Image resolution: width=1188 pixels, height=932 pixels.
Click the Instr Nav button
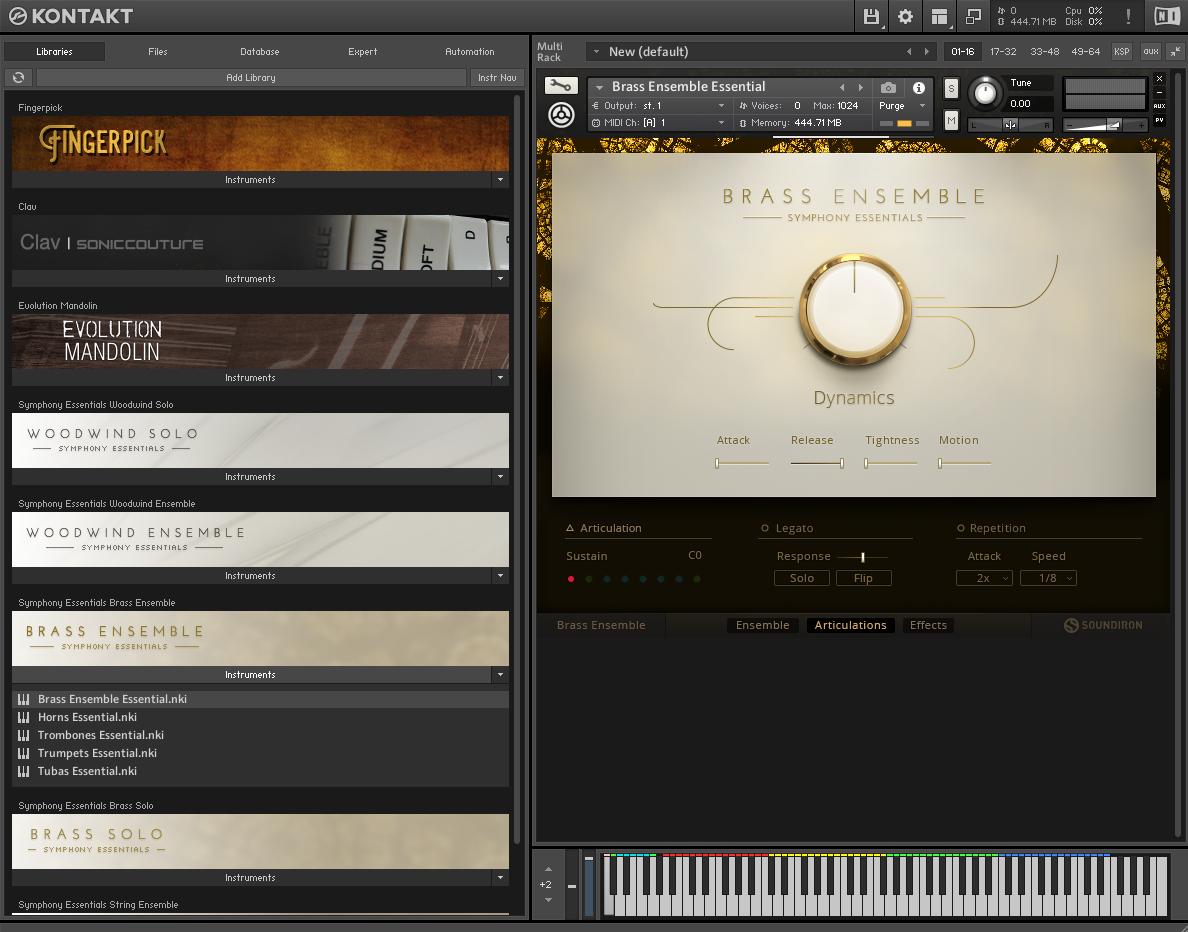point(497,77)
